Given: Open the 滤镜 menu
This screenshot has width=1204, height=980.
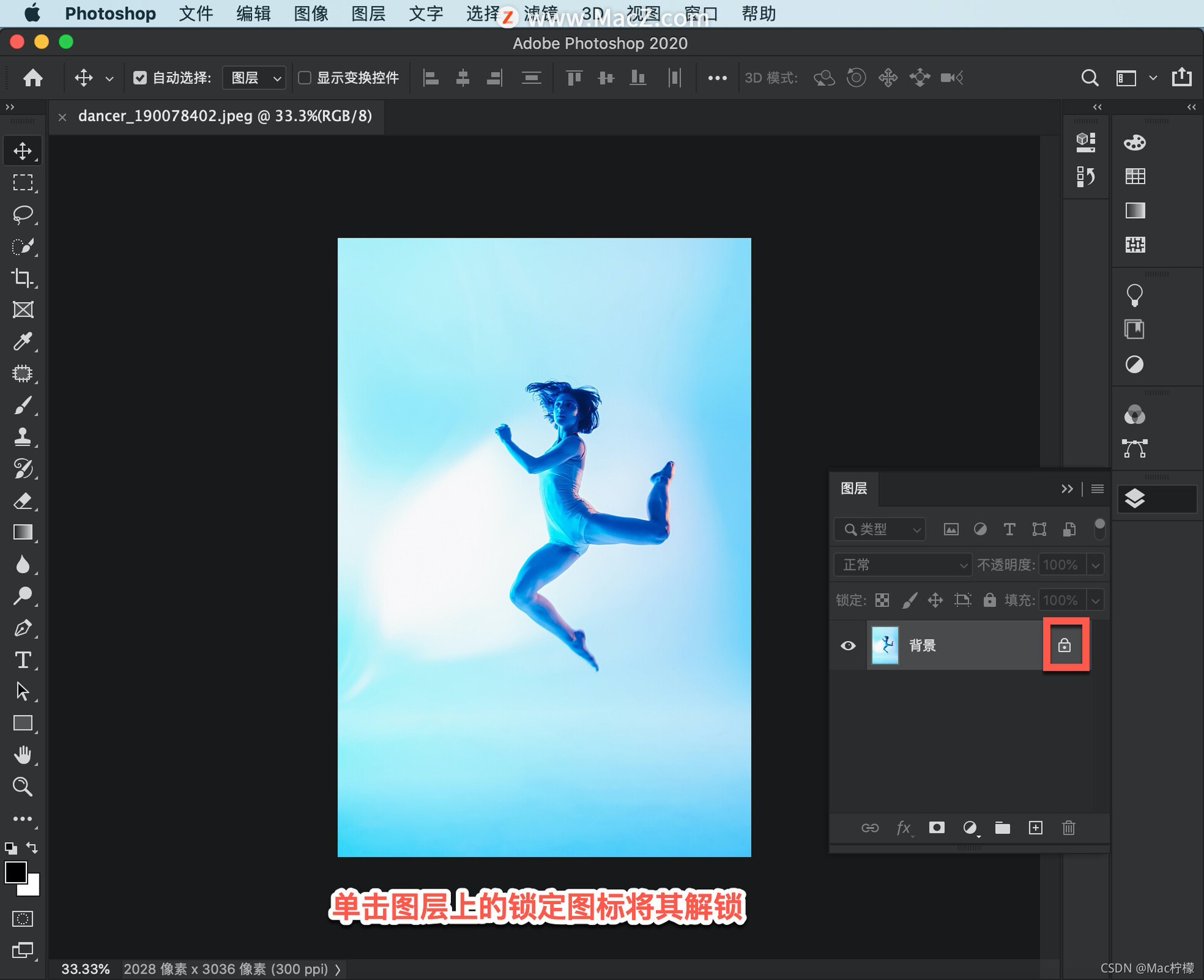Looking at the screenshot, I should point(541,13).
